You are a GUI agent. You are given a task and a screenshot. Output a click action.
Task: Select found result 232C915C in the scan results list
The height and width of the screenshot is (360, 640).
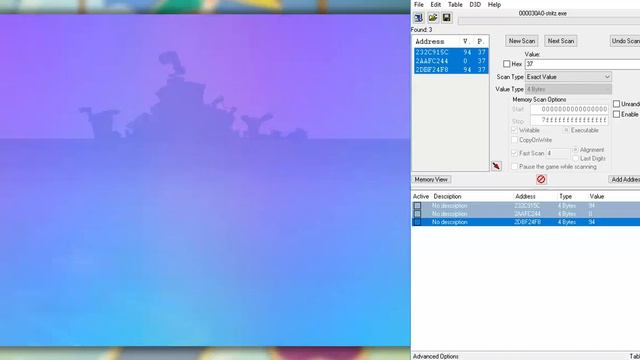(451, 52)
